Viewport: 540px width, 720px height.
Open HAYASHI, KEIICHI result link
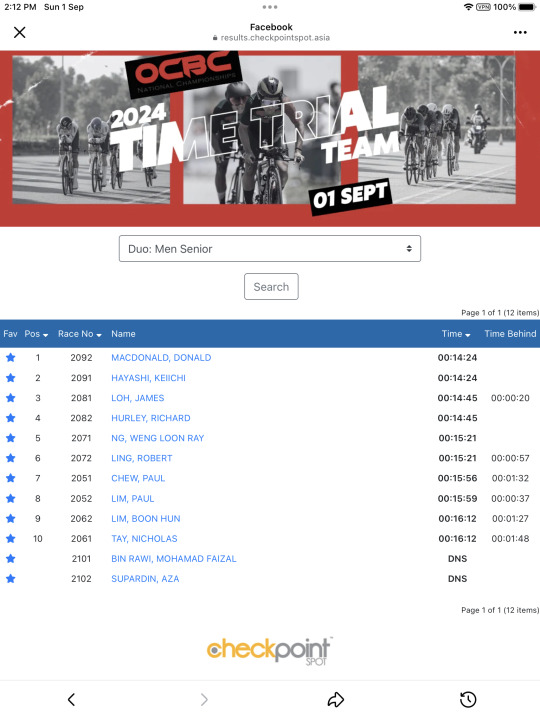148,377
